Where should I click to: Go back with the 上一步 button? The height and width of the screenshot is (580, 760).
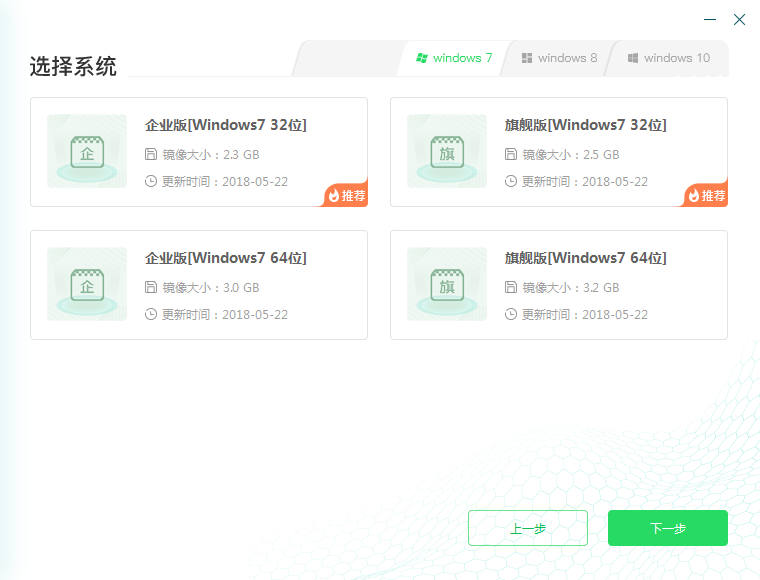pyautogui.click(x=528, y=528)
